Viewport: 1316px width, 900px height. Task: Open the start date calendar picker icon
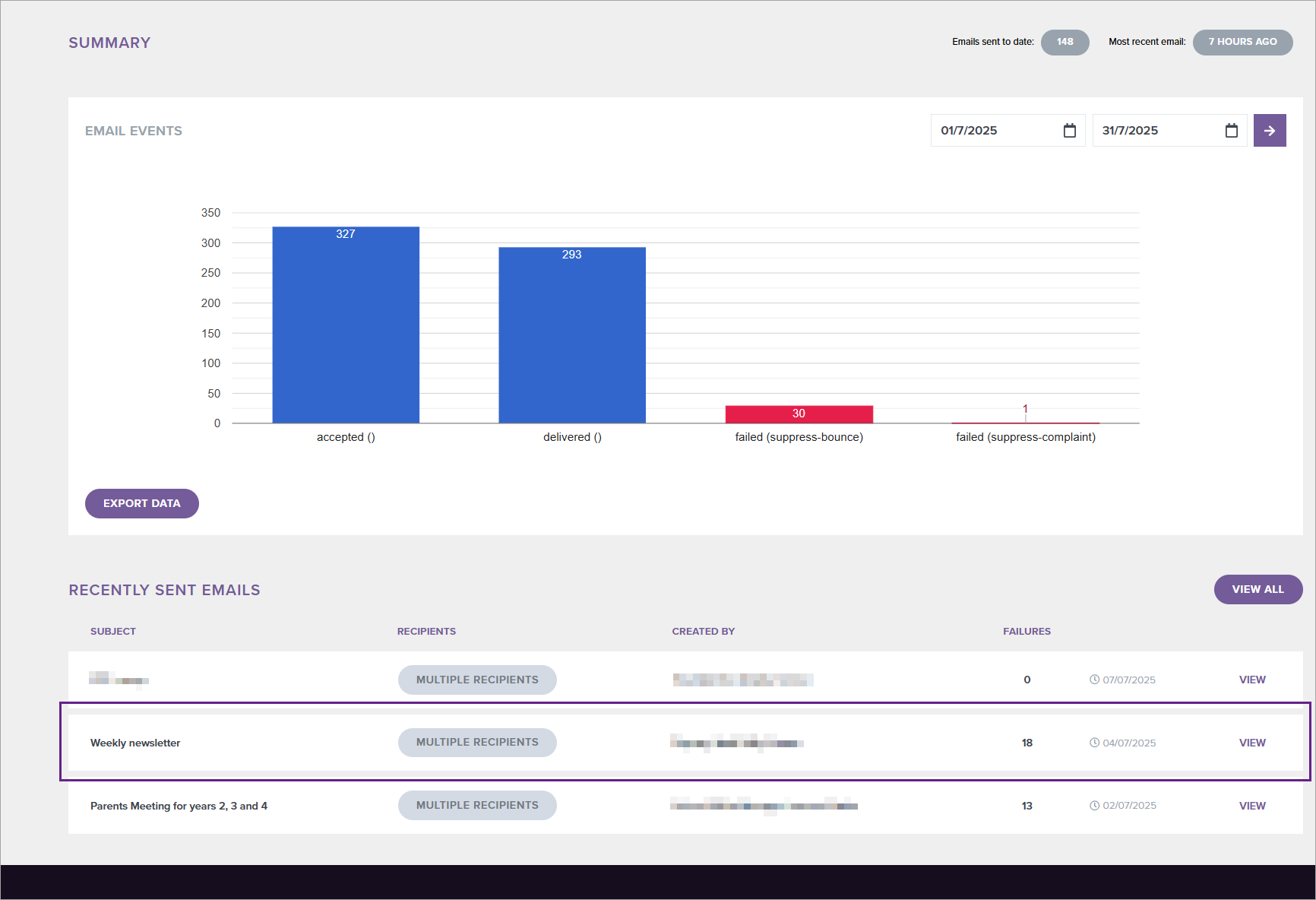(x=1069, y=131)
